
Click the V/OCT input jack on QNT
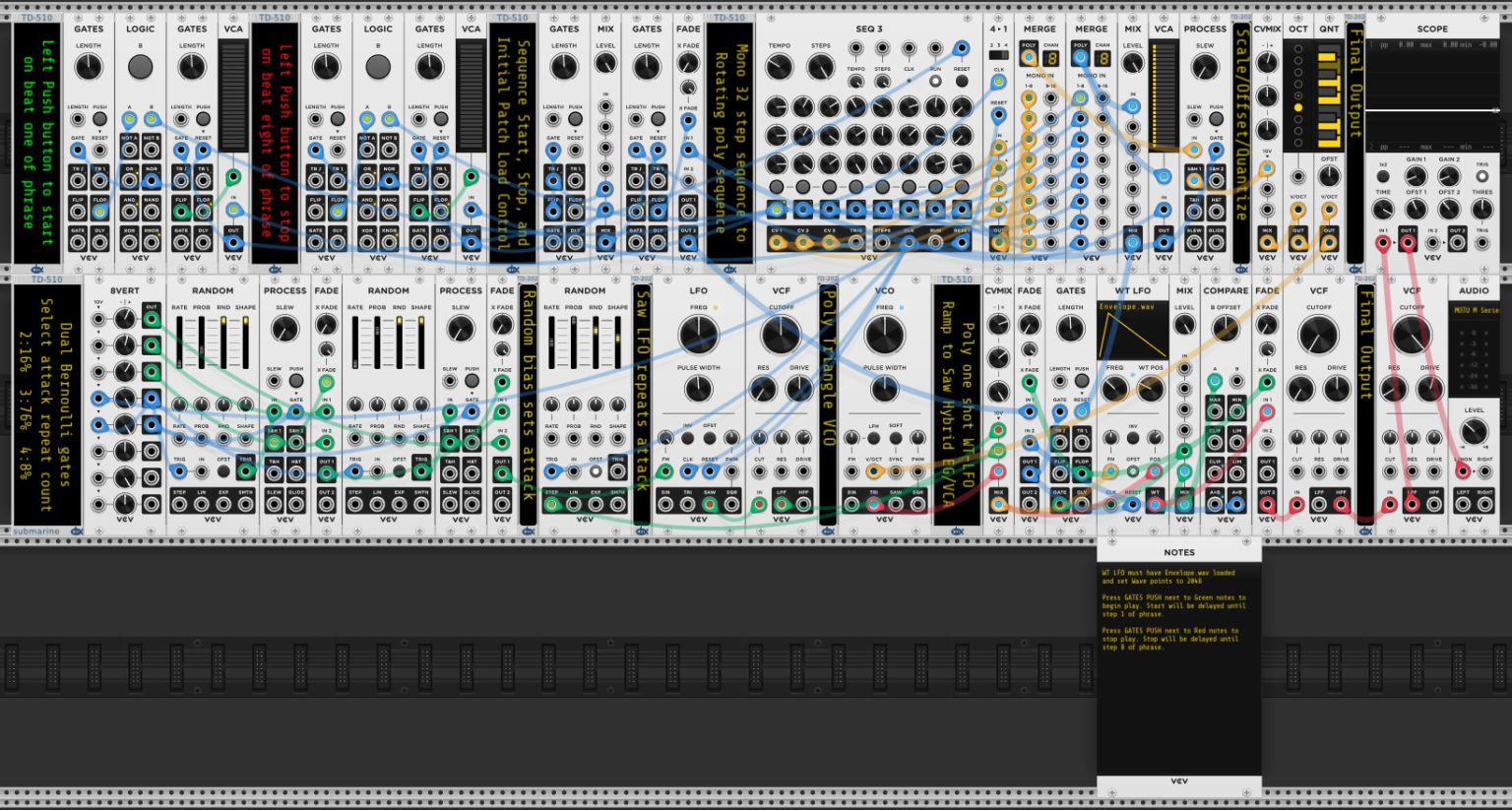click(x=1329, y=209)
